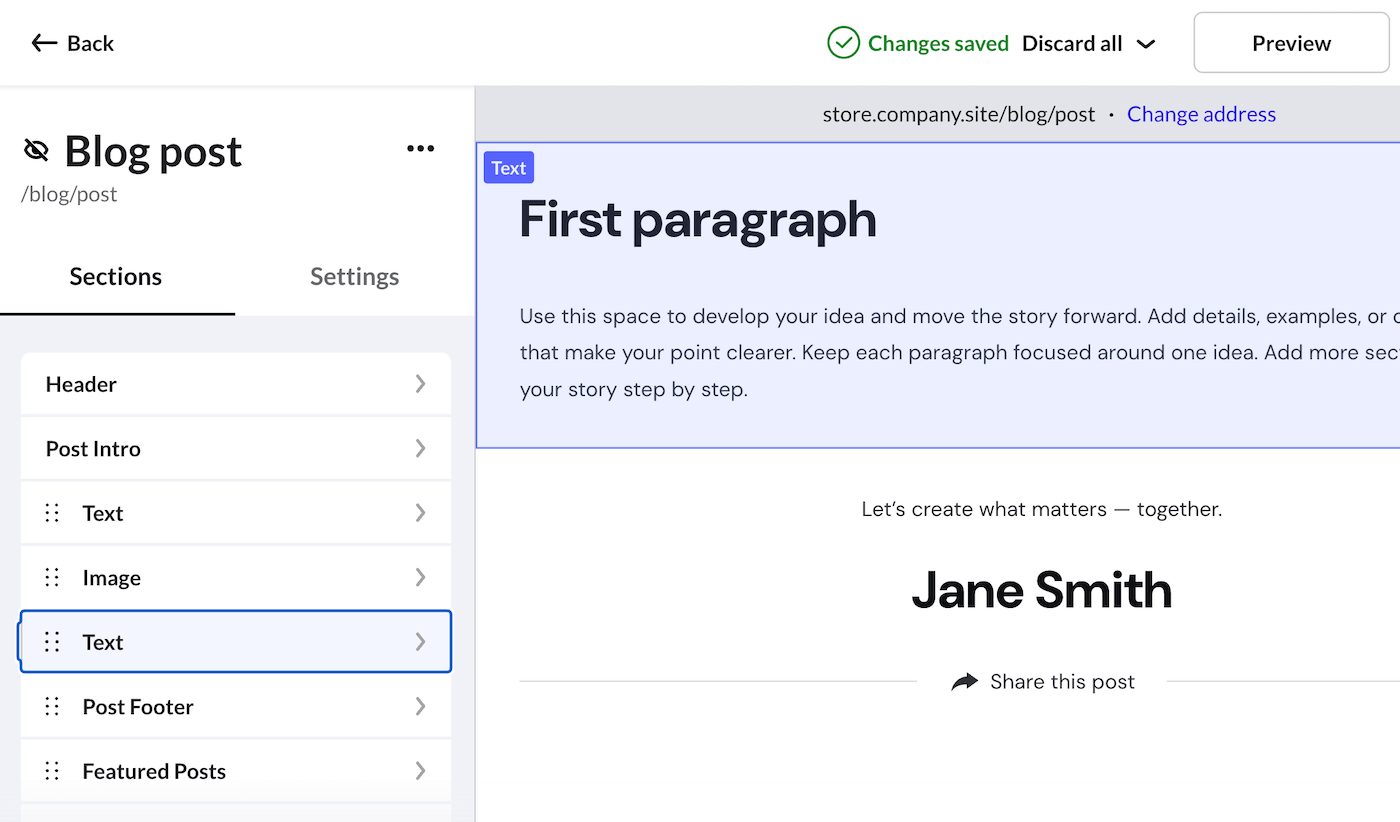
Task: Click the Let's create what matters tagline
Action: pyautogui.click(x=1042, y=509)
